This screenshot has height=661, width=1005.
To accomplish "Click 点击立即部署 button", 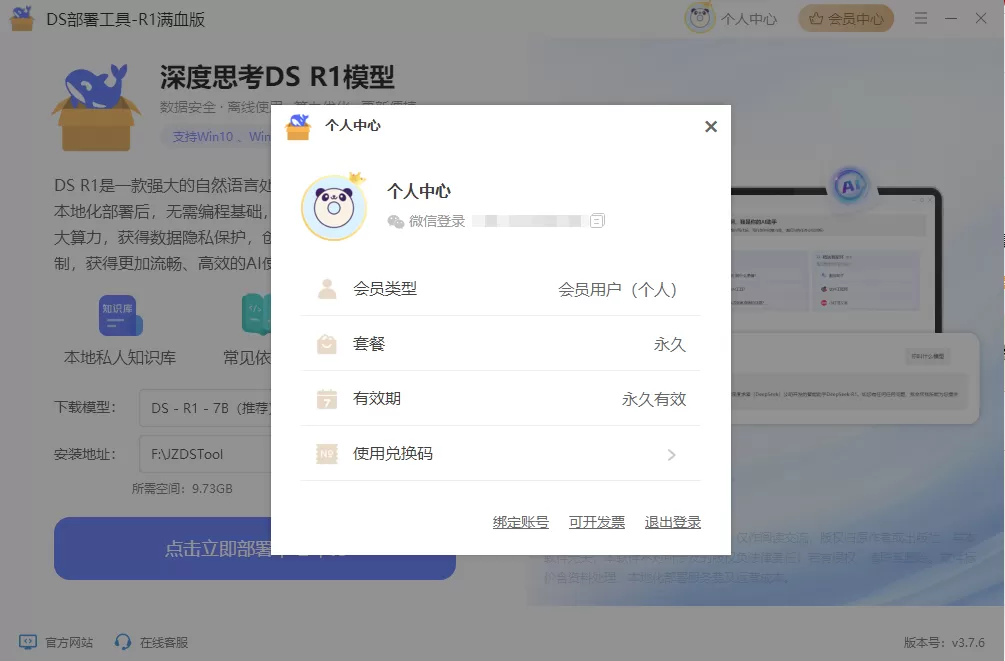I will click(254, 549).
